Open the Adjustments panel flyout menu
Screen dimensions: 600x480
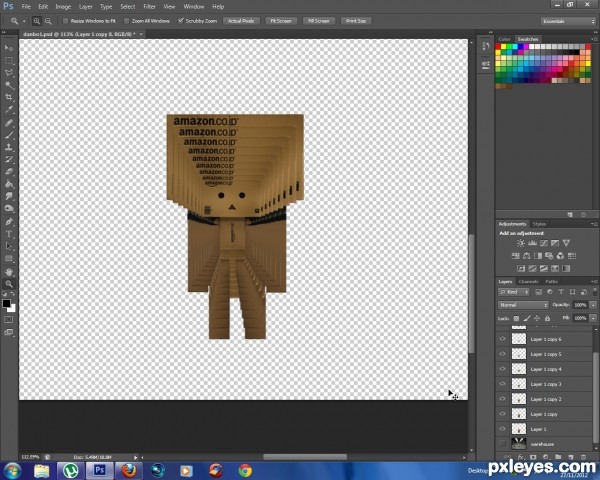pos(593,224)
